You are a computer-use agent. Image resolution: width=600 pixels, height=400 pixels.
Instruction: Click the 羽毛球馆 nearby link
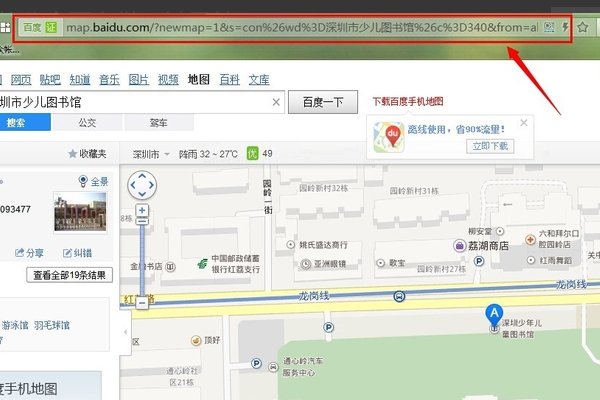click(52, 325)
